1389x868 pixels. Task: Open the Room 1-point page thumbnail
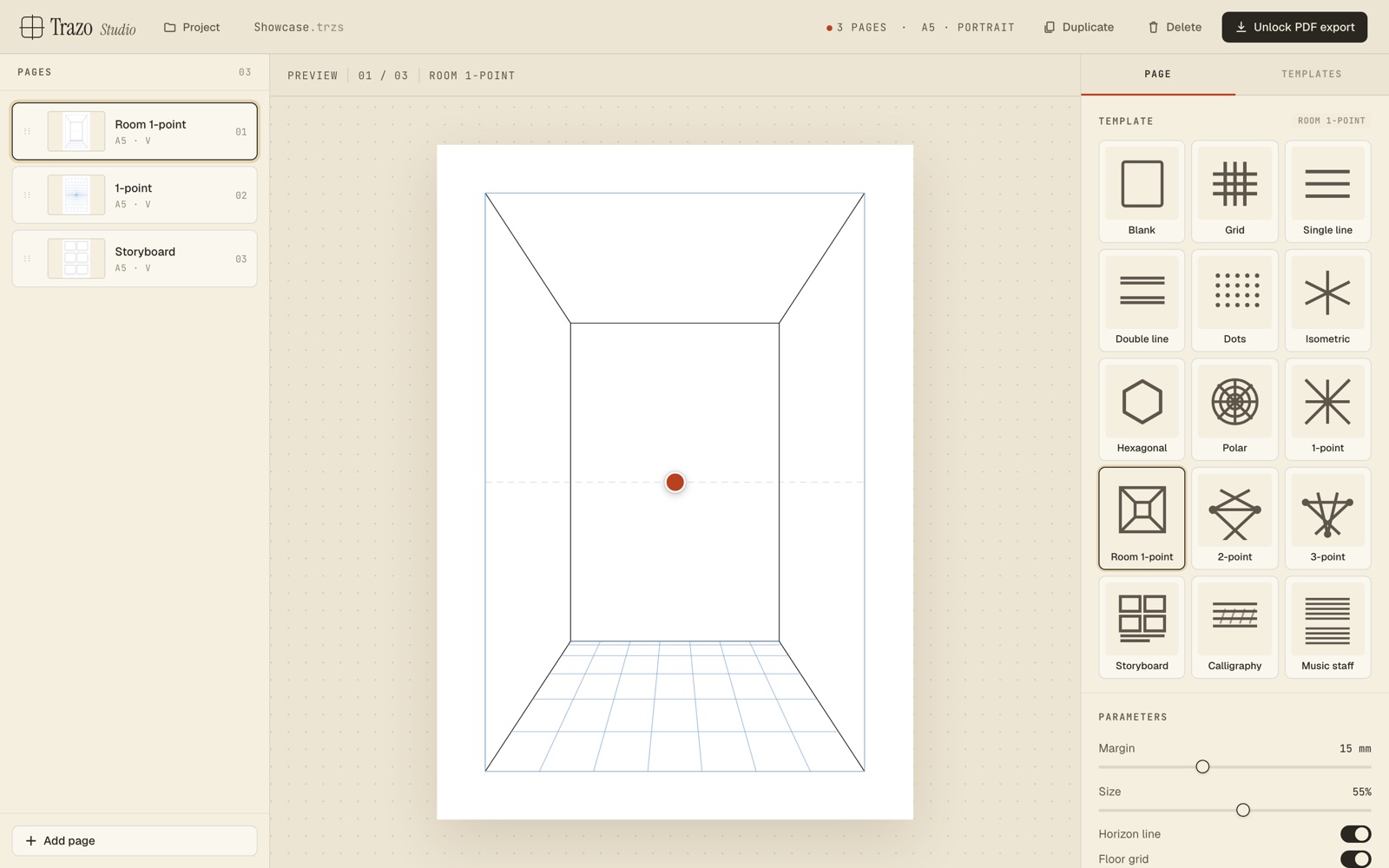[76, 132]
